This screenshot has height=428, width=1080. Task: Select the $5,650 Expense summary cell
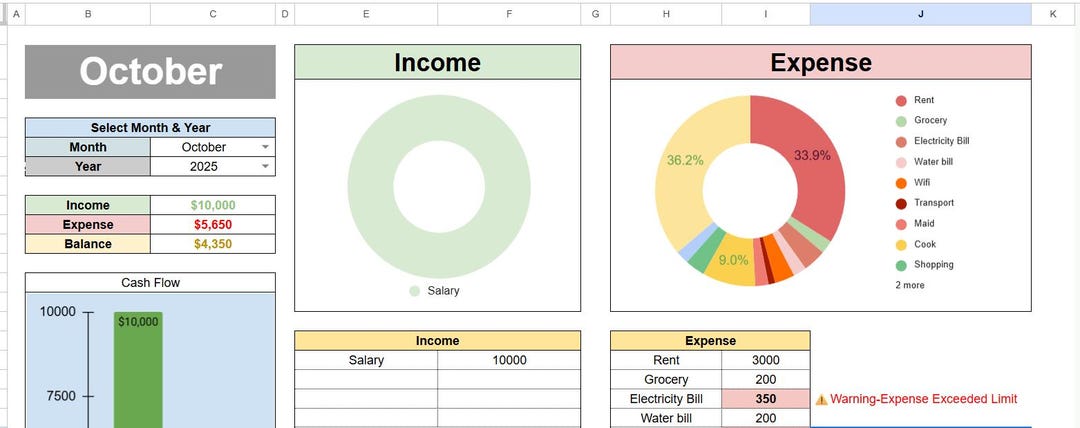213,225
